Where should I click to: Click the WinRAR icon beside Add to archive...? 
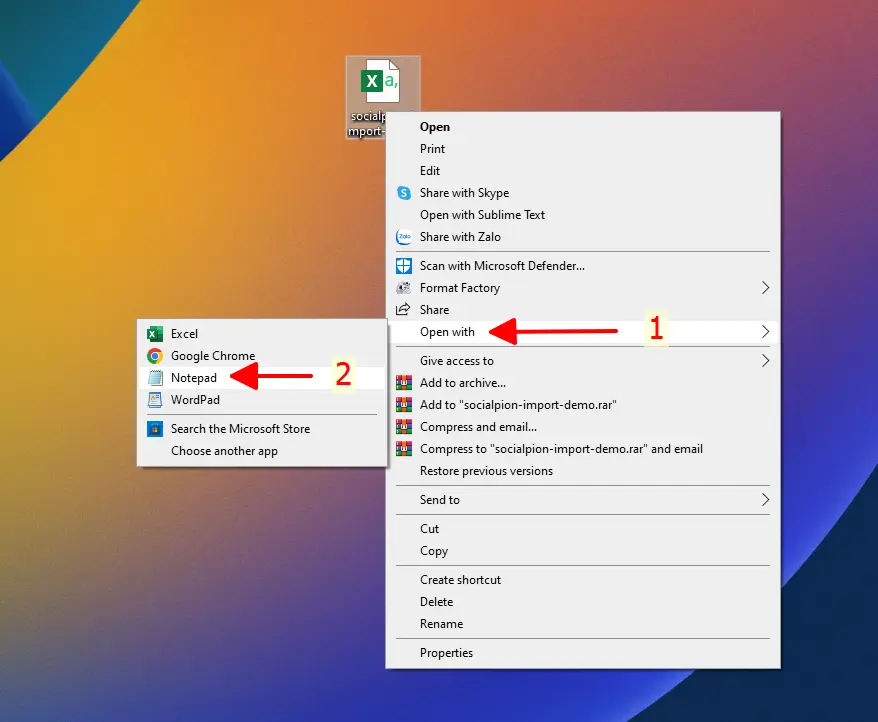tap(404, 383)
